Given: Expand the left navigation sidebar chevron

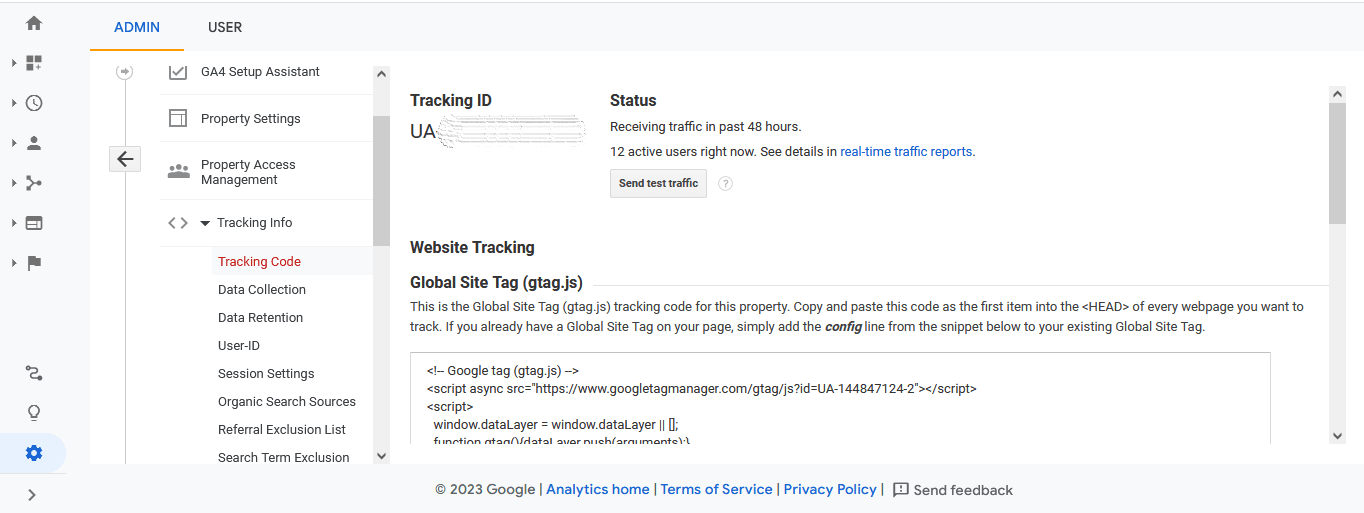Looking at the screenshot, I should [32, 494].
